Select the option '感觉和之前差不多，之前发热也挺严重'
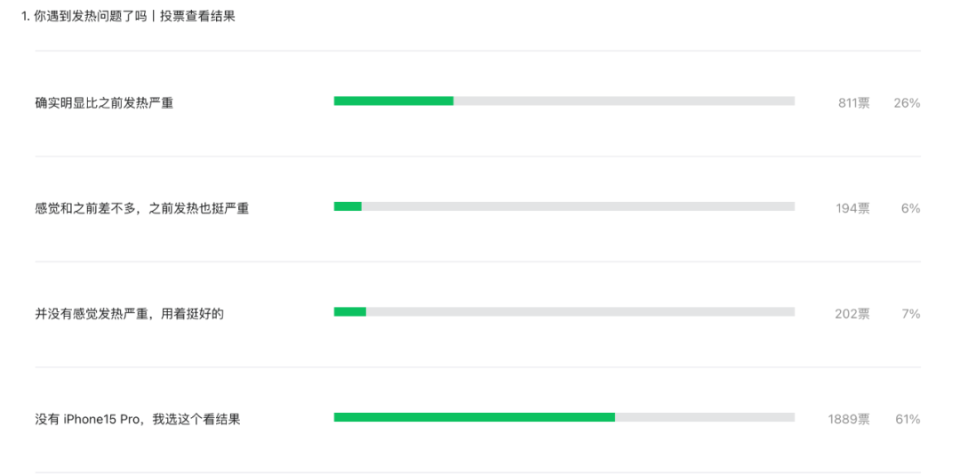Viewport: 960px width, 475px height. (142, 209)
